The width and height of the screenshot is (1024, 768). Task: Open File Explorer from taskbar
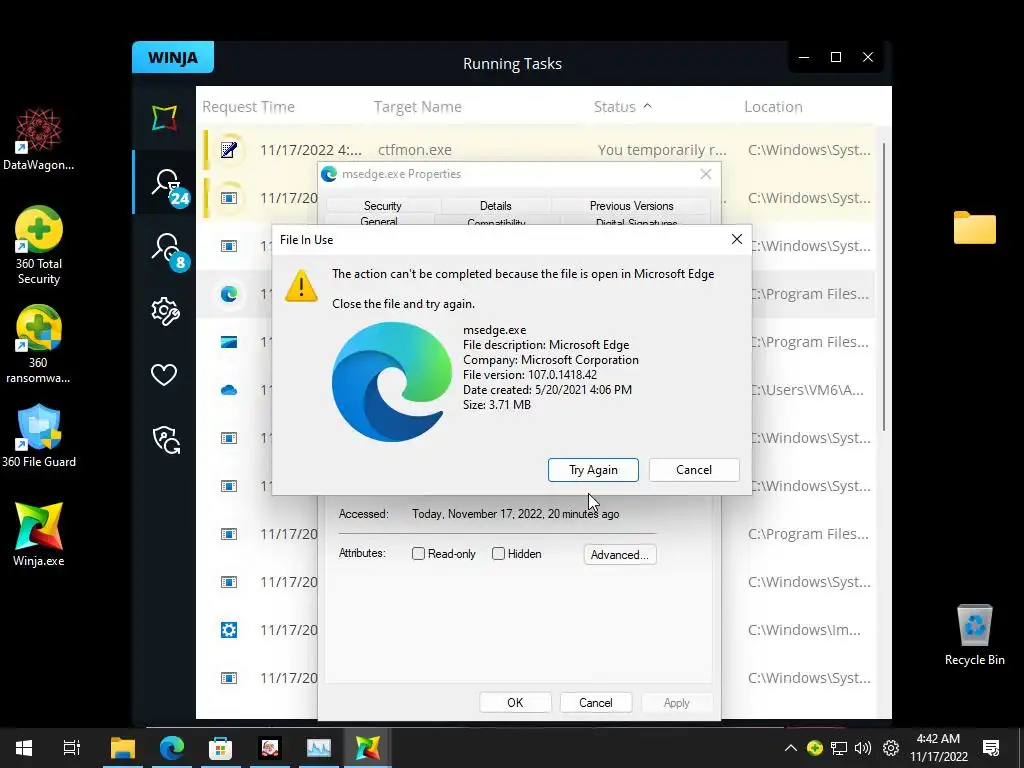point(123,748)
